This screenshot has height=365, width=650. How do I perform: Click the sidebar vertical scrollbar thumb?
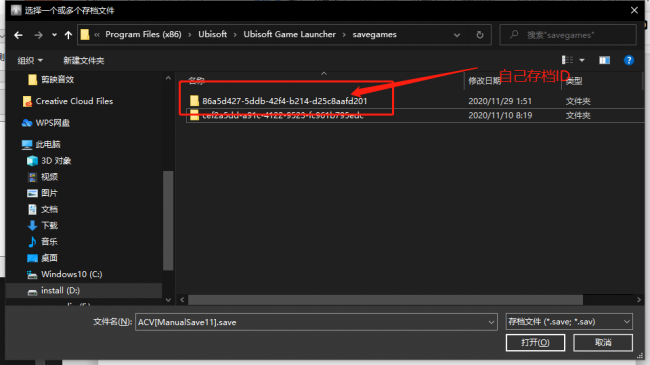point(168,221)
